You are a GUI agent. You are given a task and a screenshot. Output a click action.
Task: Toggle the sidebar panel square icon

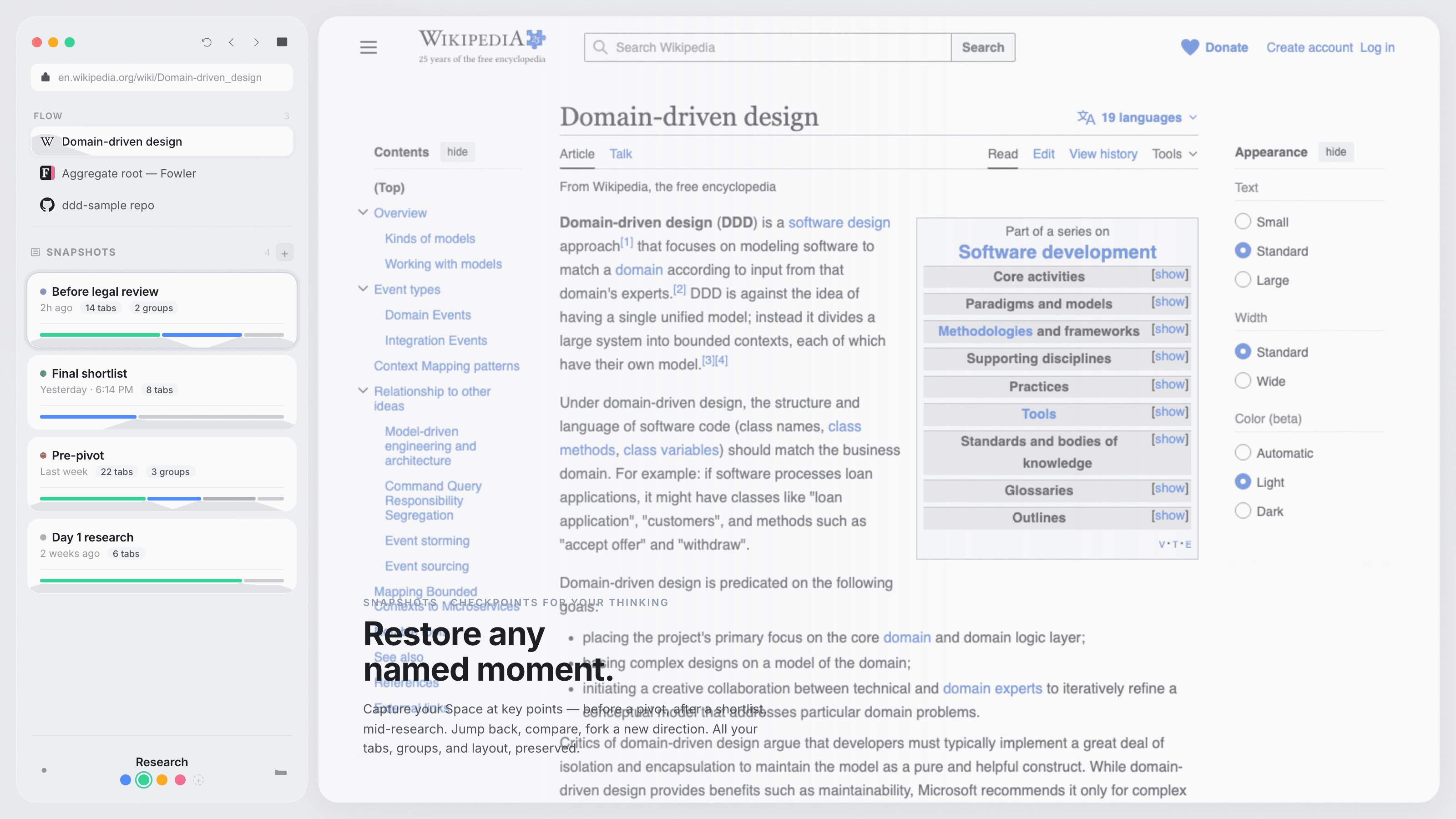[x=282, y=42]
